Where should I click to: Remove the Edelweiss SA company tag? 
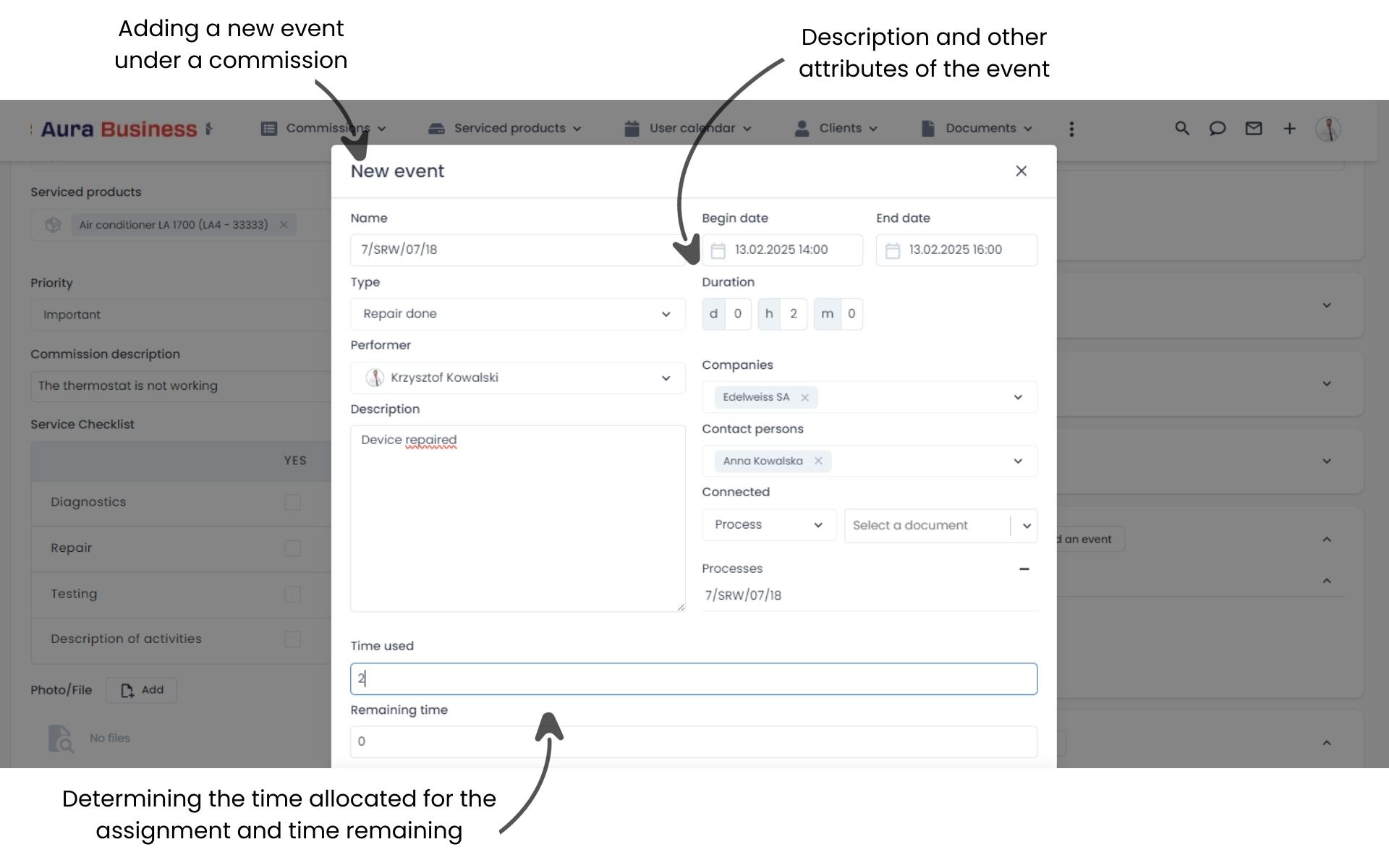(805, 397)
